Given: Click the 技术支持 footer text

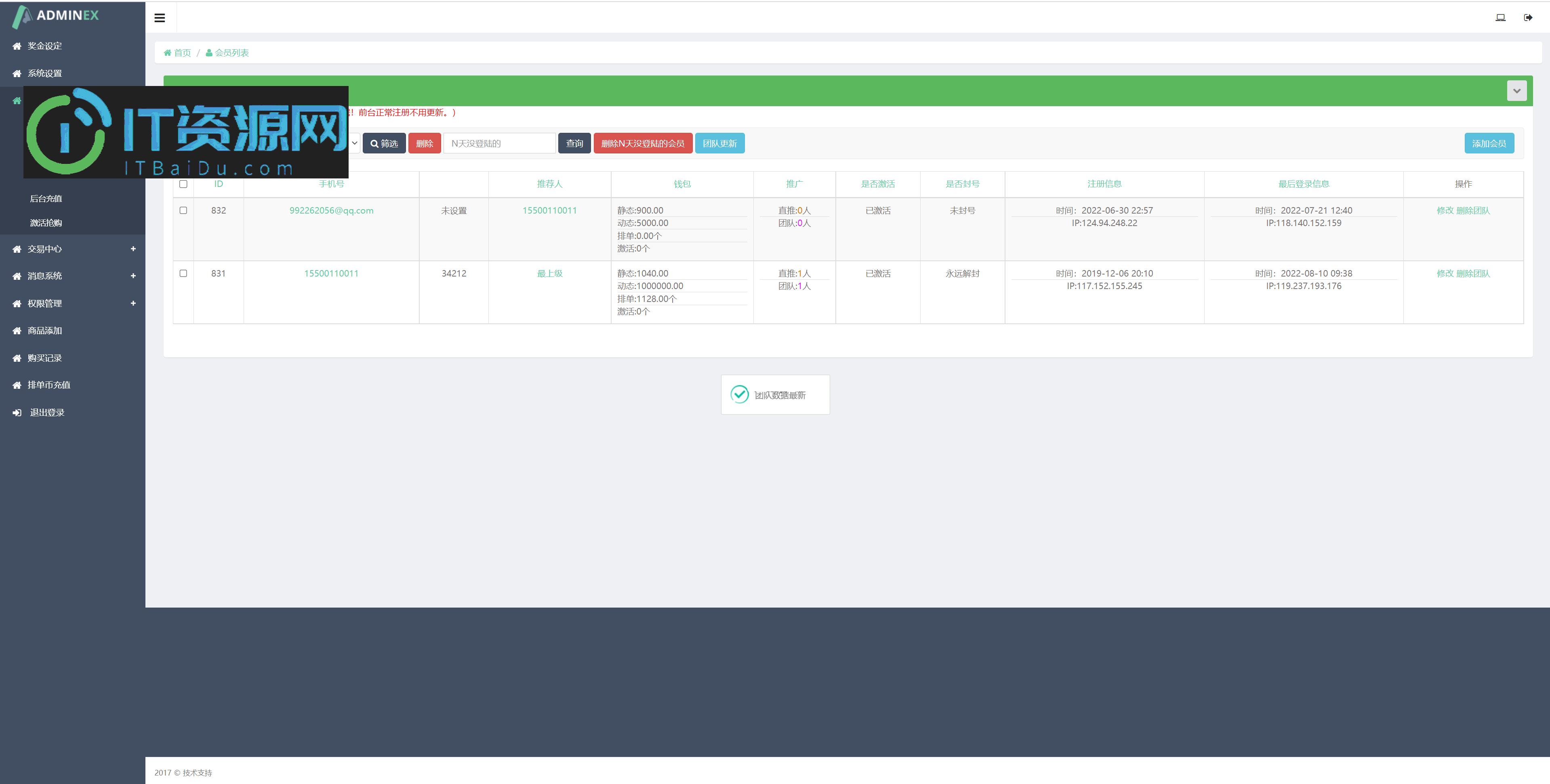Looking at the screenshot, I should point(198,773).
